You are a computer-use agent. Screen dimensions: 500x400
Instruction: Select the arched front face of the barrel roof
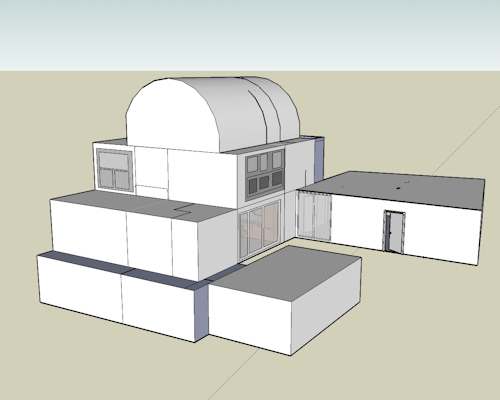pyautogui.click(x=172, y=117)
